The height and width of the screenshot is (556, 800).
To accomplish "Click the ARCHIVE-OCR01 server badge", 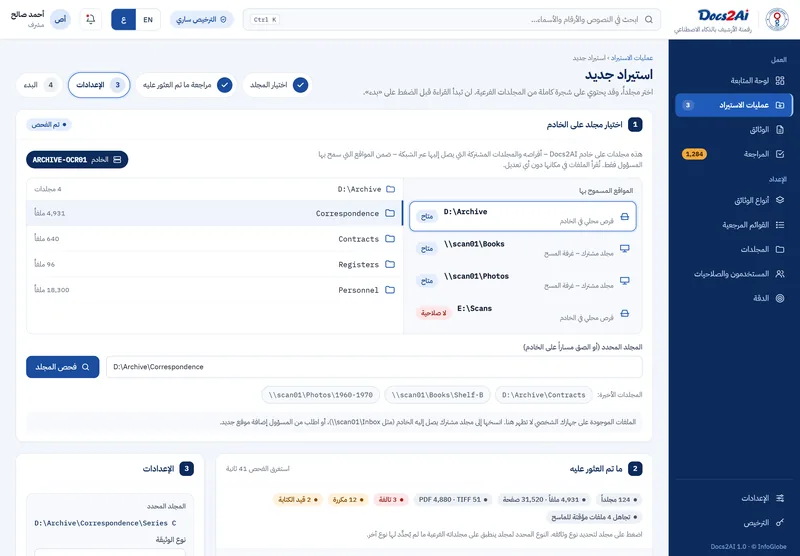I will (77, 160).
